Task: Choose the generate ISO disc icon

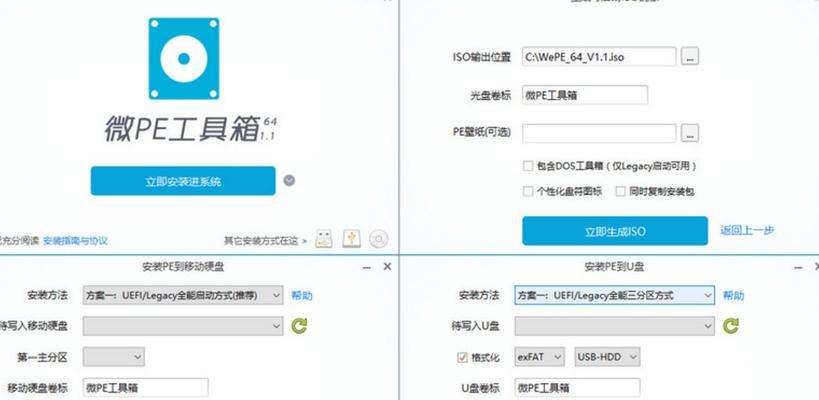Action: 379,239
